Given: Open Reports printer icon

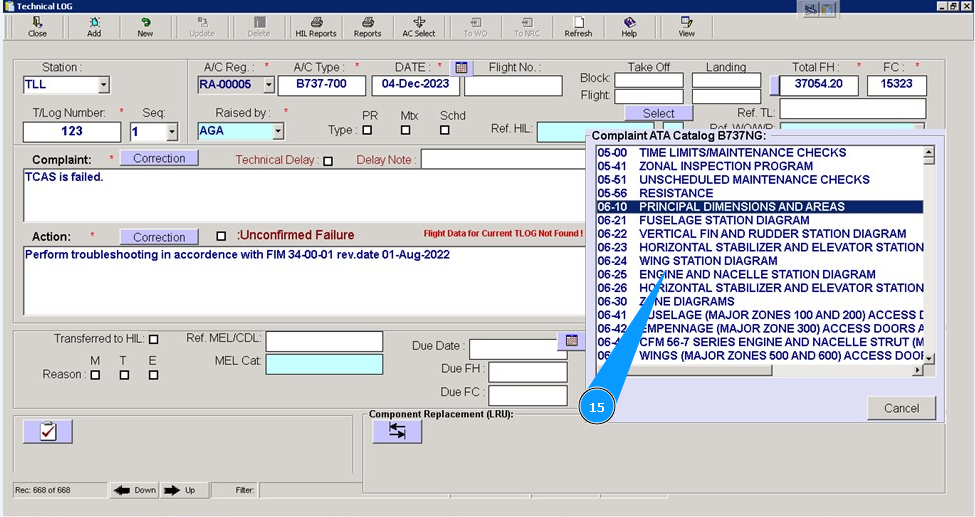Looking at the screenshot, I should 367,27.
